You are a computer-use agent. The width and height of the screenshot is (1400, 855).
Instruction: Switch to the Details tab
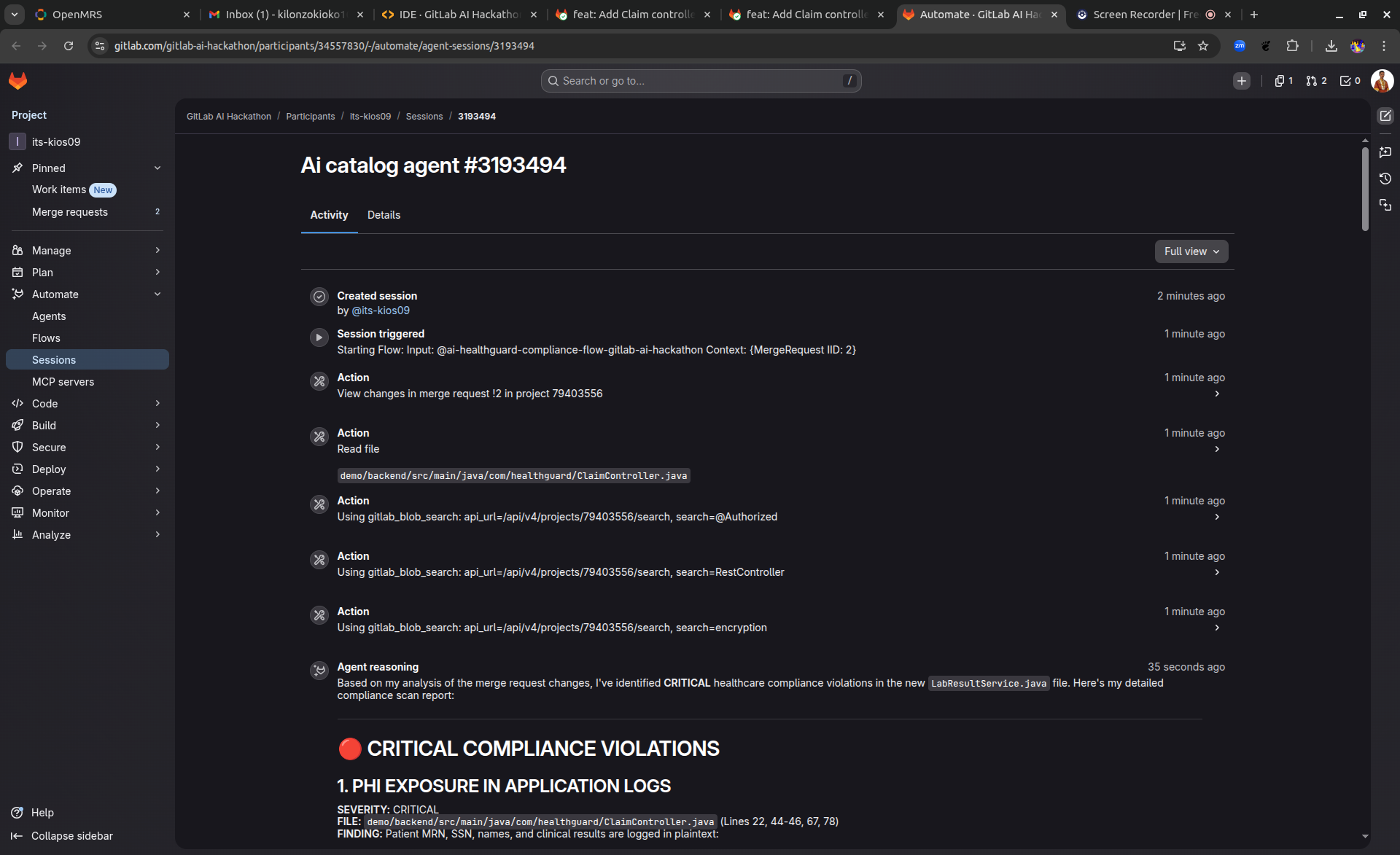[384, 215]
